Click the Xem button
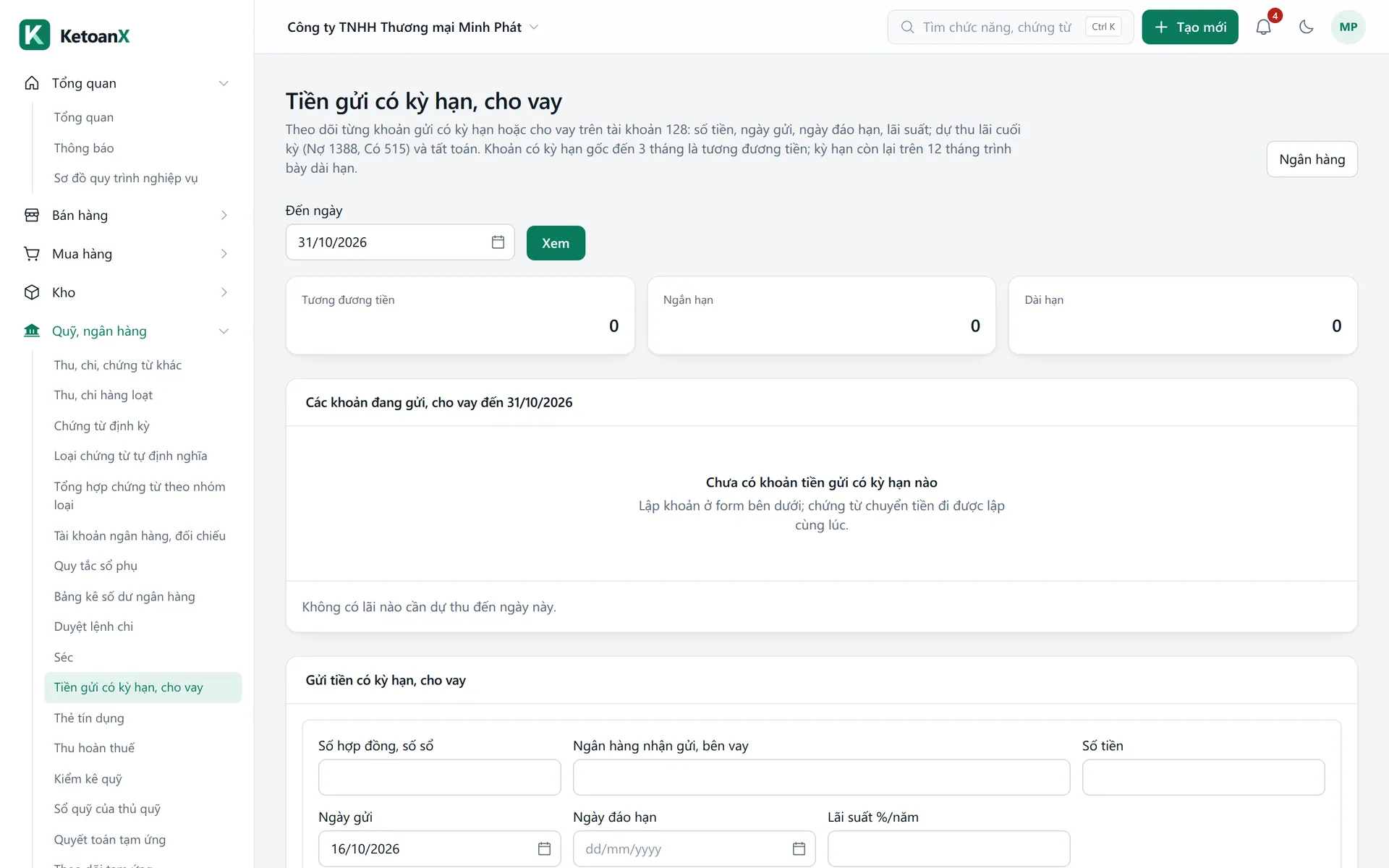The image size is (1389, 868). pos(556,243)
